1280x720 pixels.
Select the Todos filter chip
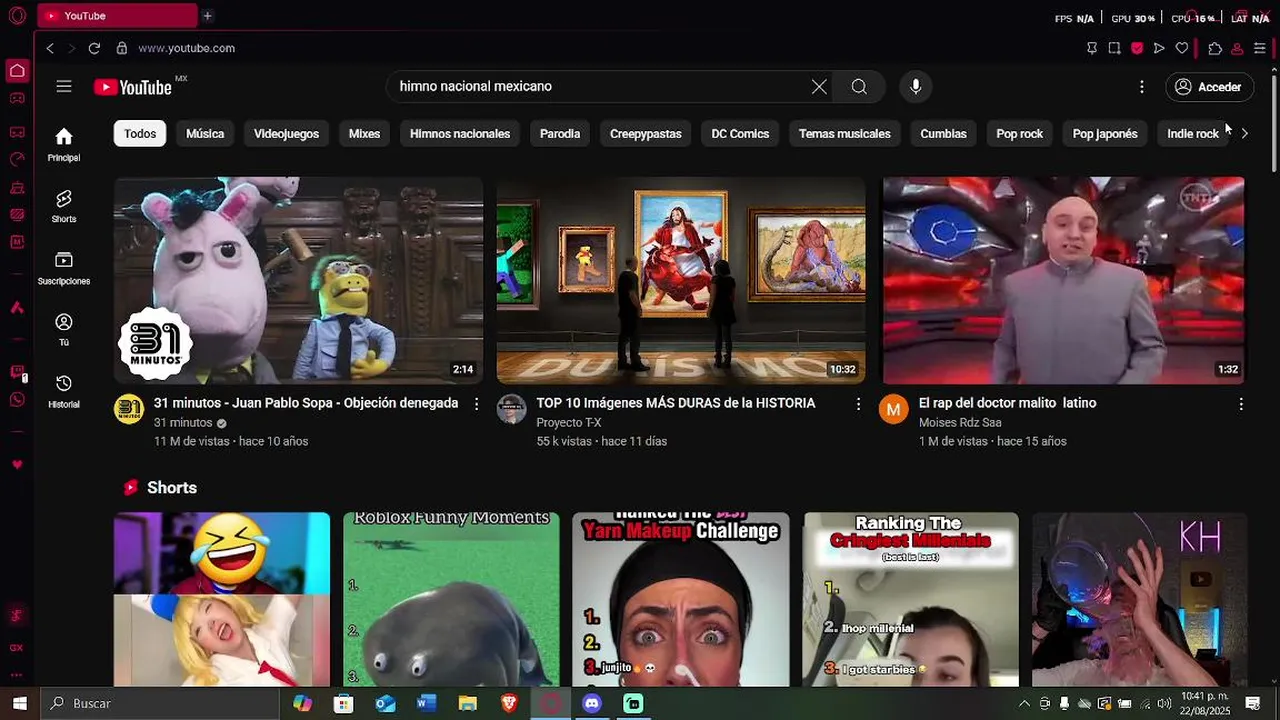point(140,134)
